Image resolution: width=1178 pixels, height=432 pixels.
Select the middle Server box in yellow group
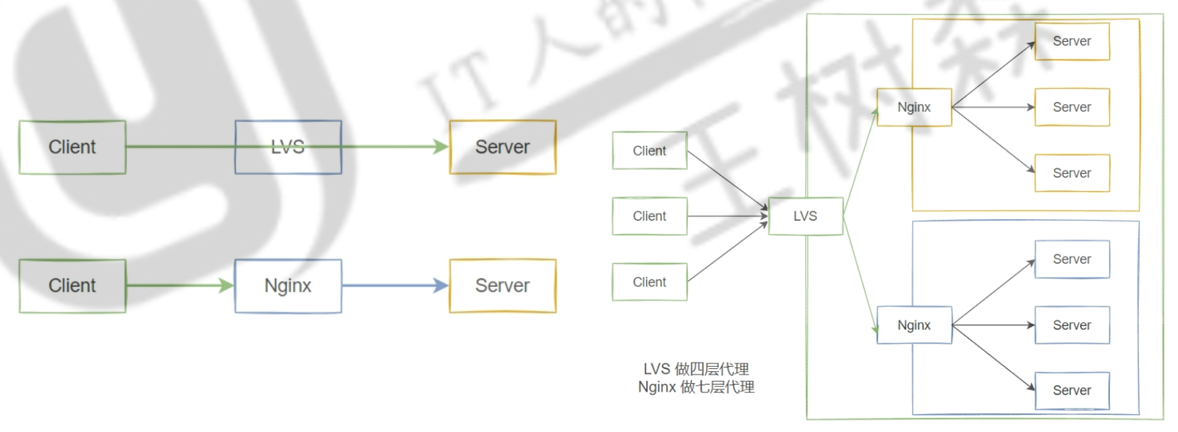point(1072,107)
